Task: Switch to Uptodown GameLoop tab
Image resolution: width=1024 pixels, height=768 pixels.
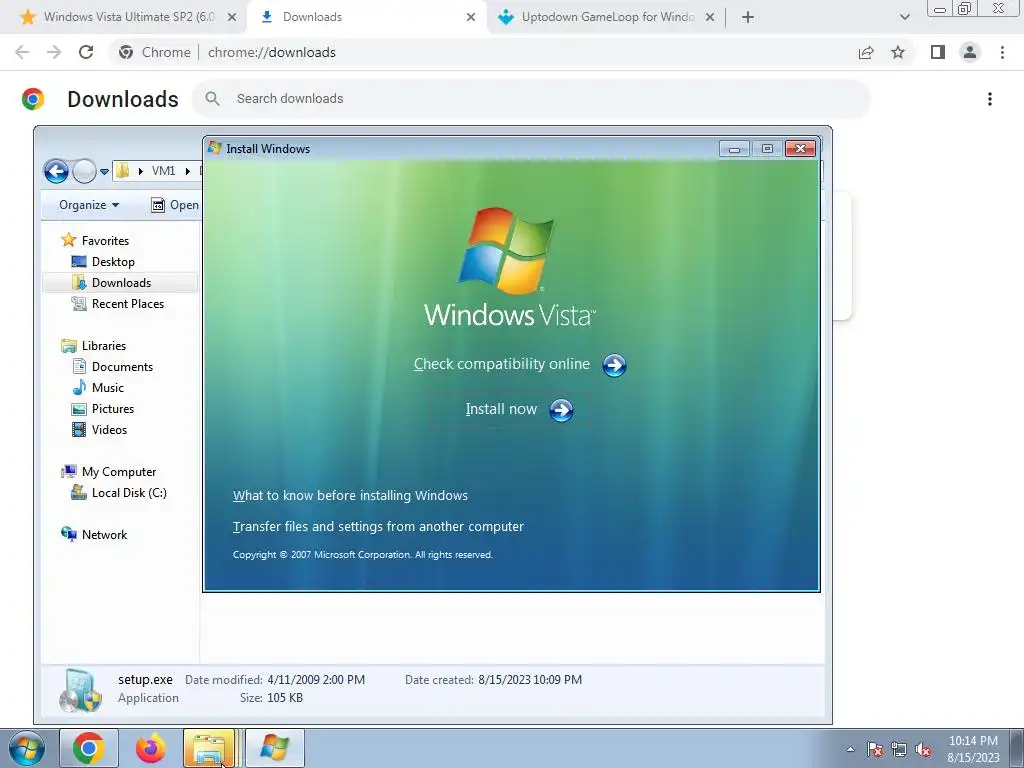Action: tap(605, 17)
